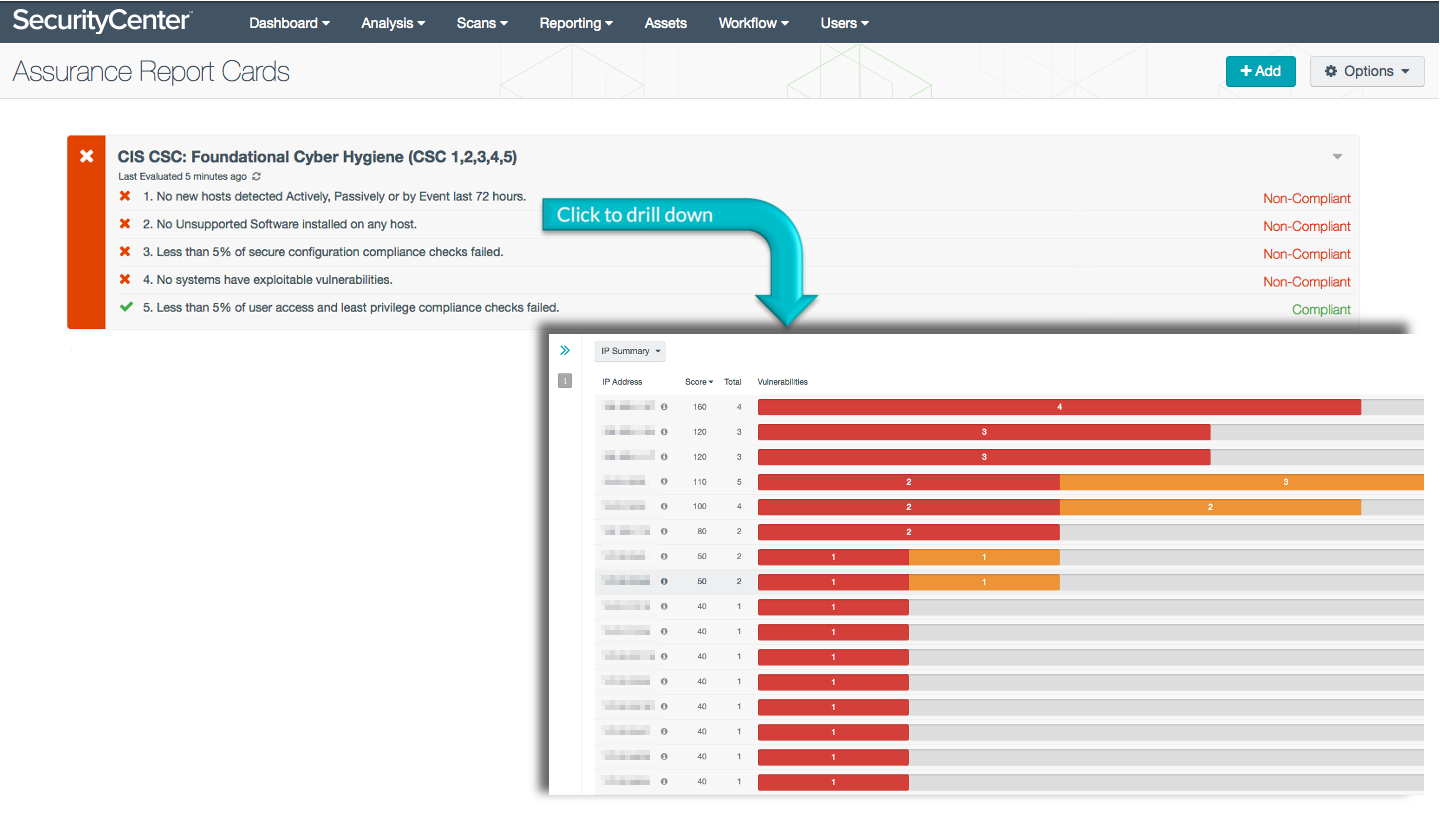Click the green checkmark of policy 5
1440x820 pixels.
coord(126,308)
